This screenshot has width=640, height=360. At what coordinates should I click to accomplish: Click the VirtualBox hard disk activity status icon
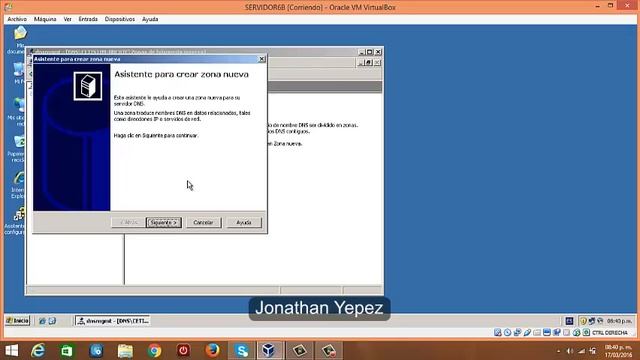click(x=498, y=333)
